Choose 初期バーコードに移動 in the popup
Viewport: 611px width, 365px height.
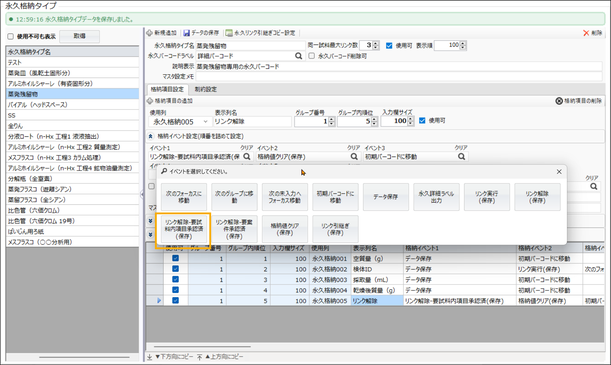pyautogui.click(x=335, y=197)
